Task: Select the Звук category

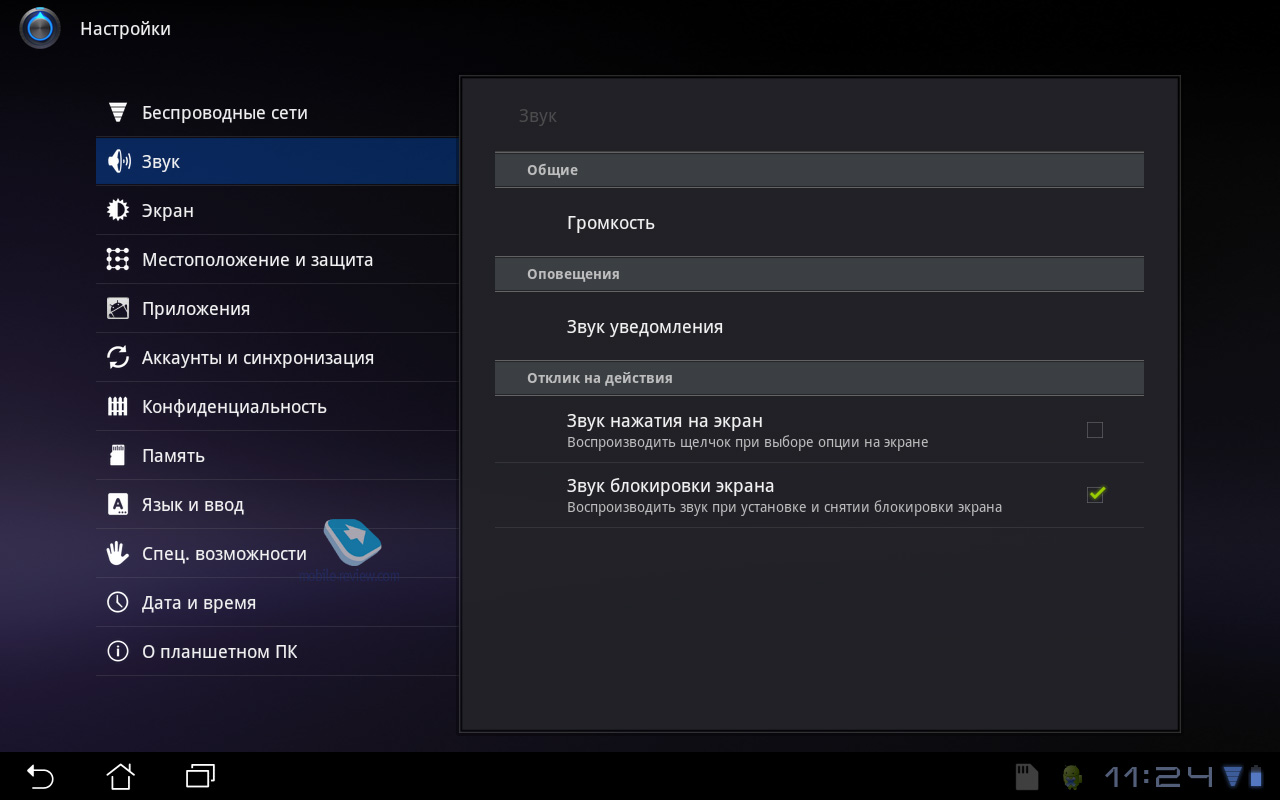Action: click(277, 161)
